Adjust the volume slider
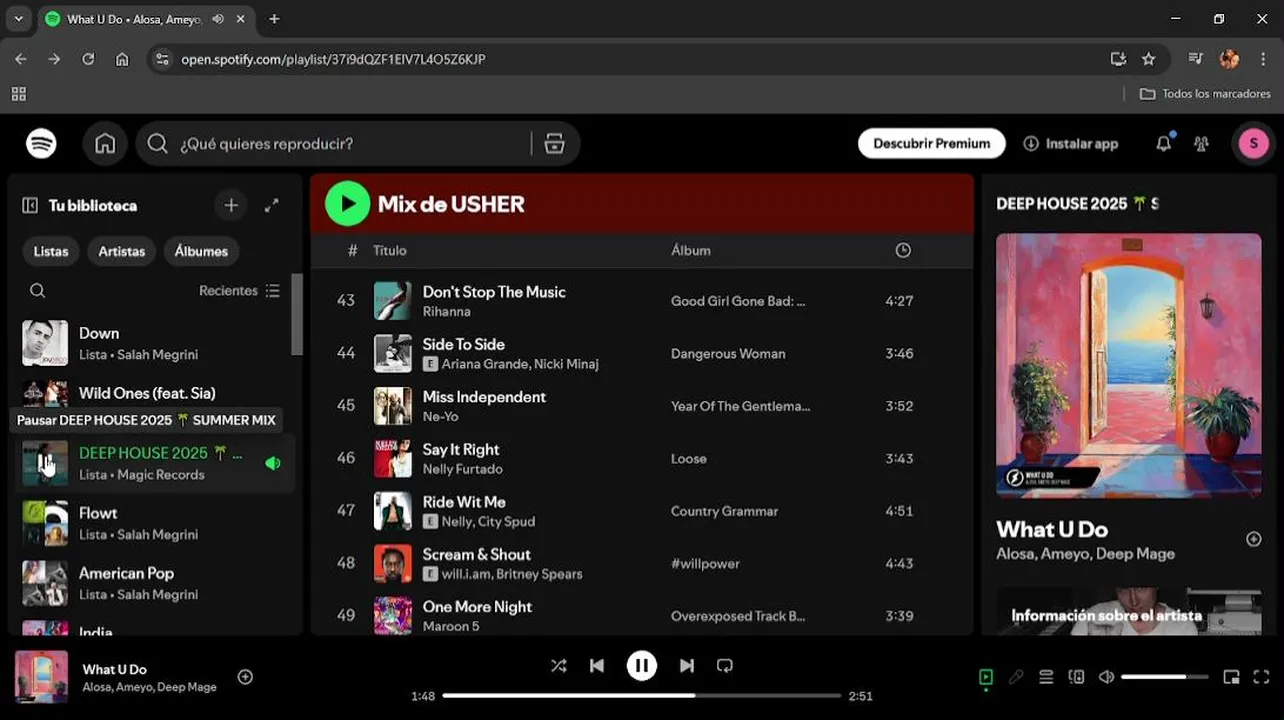The width and height of the screenshot is (1284, 720). pos(1163,677)
